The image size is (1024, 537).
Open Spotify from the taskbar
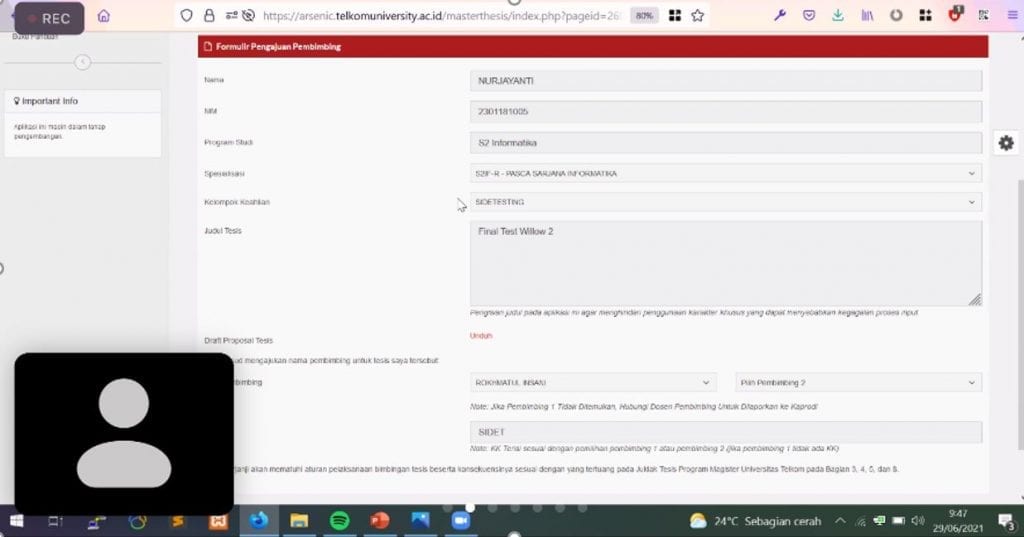(338, 520)
